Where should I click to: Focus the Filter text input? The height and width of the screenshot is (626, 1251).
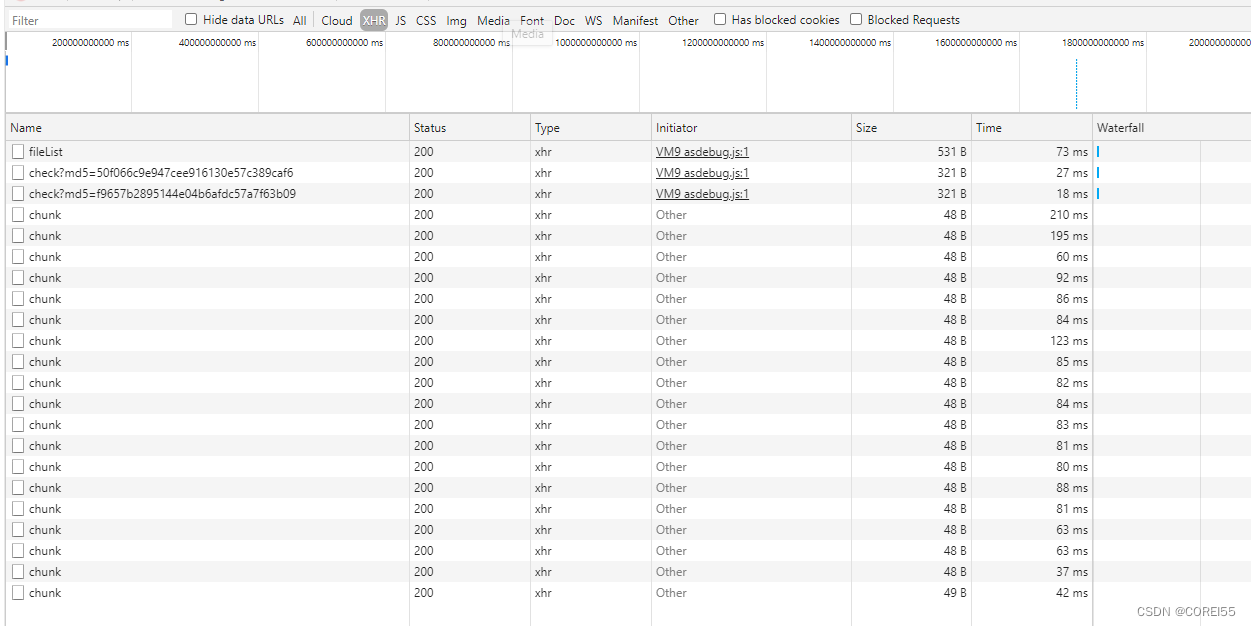tap(90, 20)
